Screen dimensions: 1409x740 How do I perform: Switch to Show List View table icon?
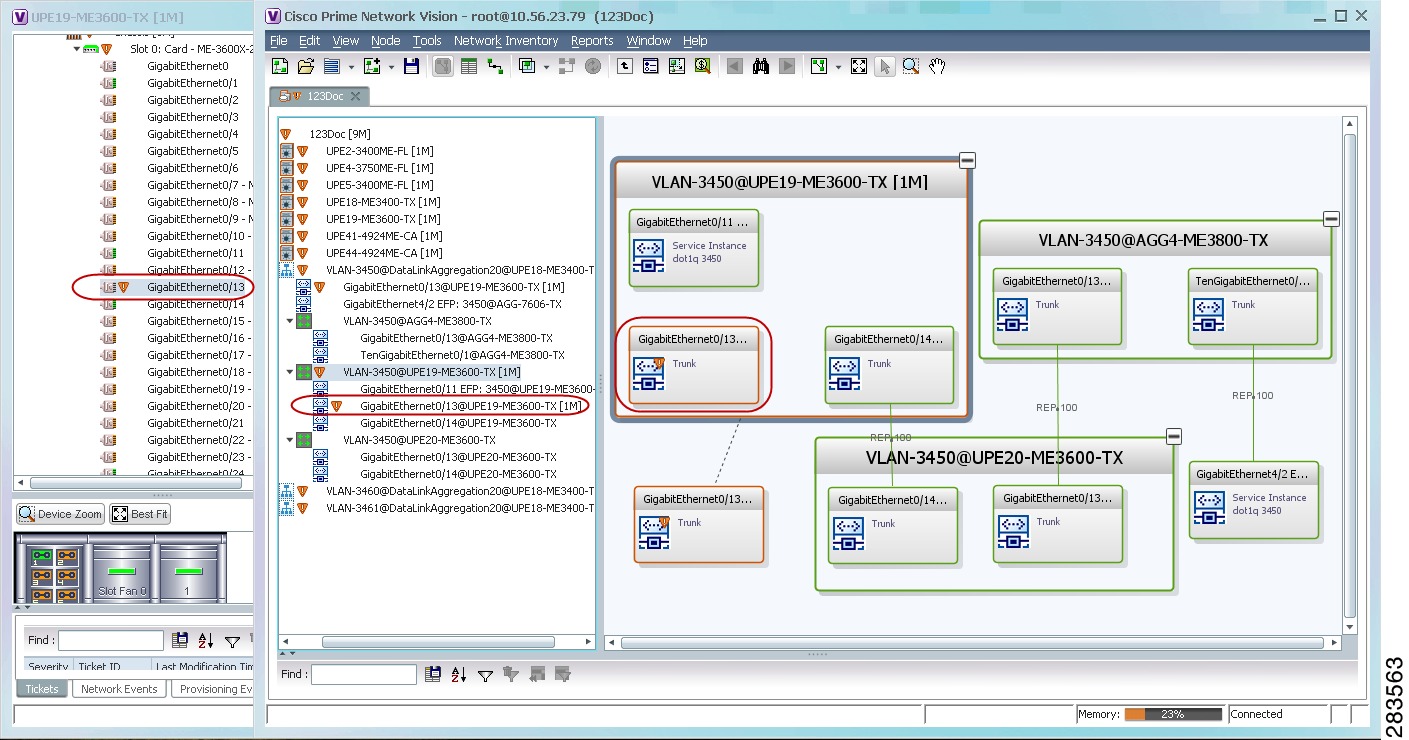469,66
